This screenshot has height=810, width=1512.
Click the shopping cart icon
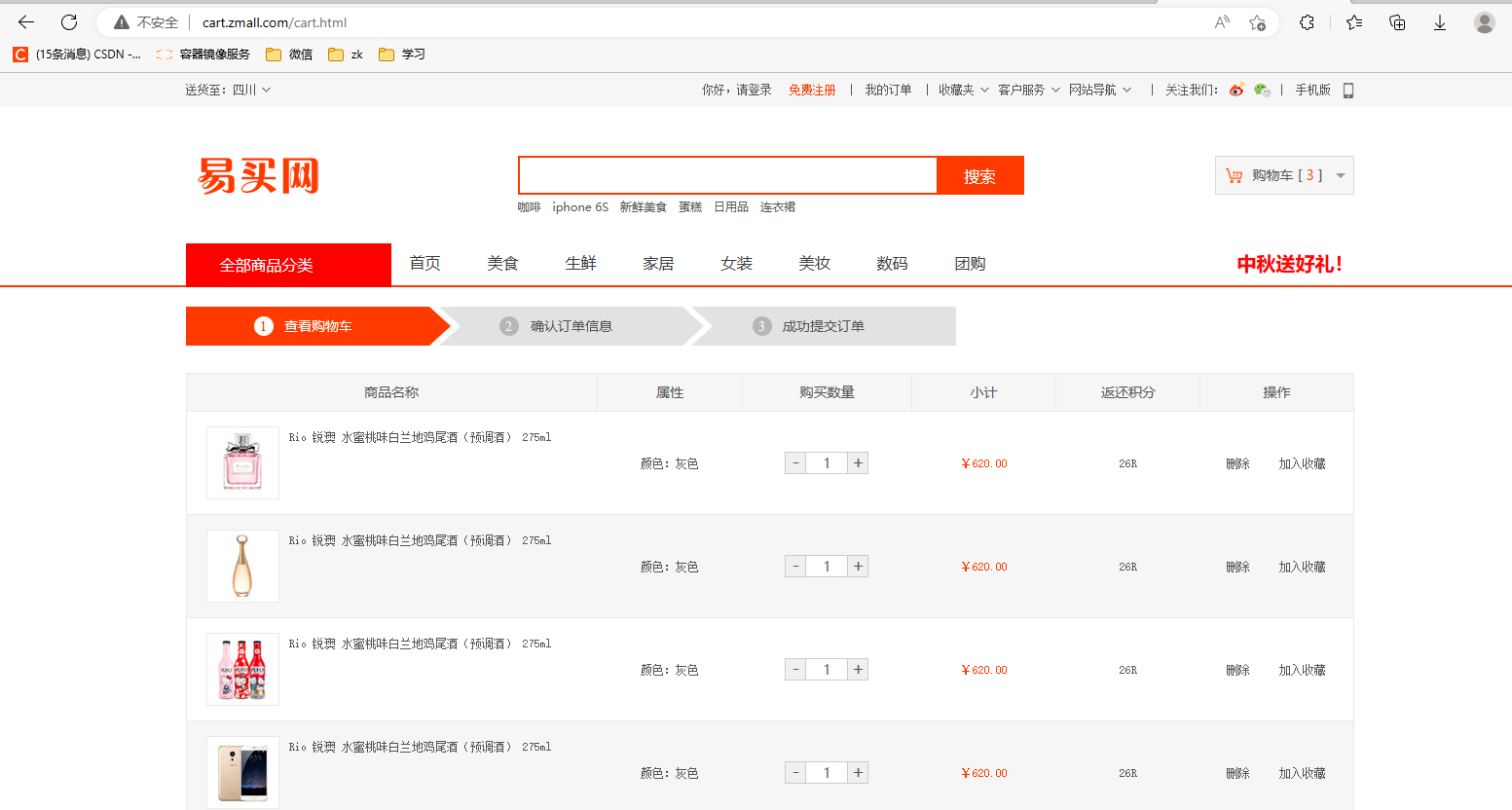[1235, 175]
